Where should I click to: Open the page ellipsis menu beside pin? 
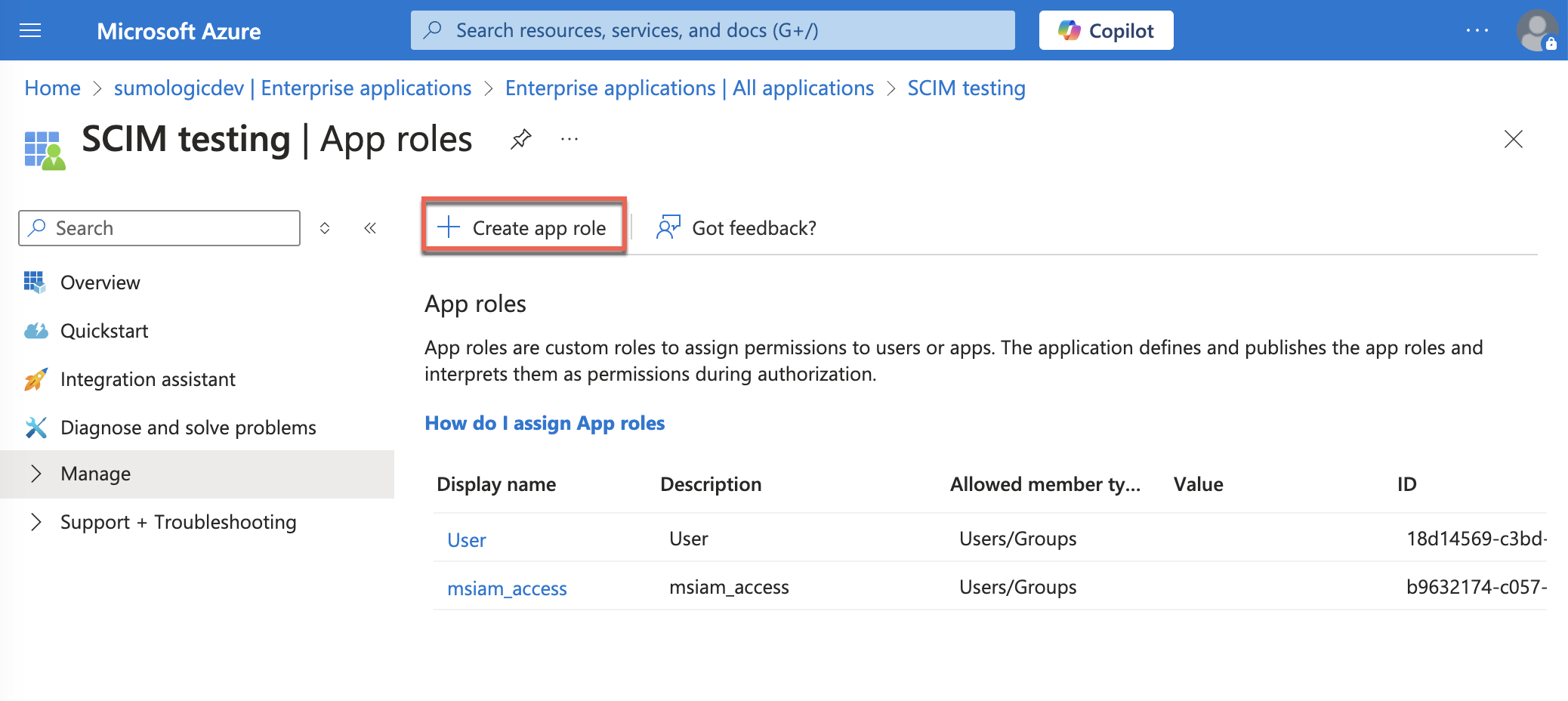coord(569,139)
